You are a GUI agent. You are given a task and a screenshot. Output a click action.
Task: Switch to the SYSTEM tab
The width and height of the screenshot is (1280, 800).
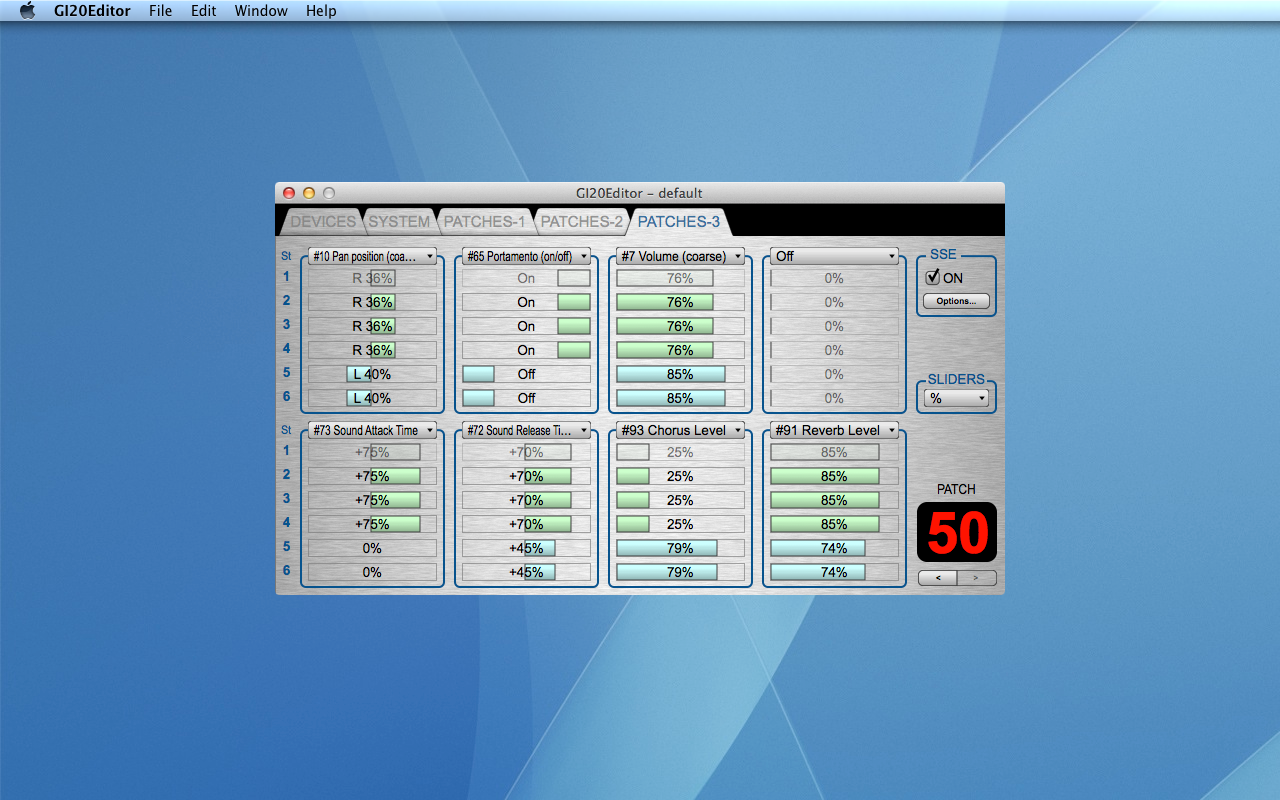pos(399,222)
